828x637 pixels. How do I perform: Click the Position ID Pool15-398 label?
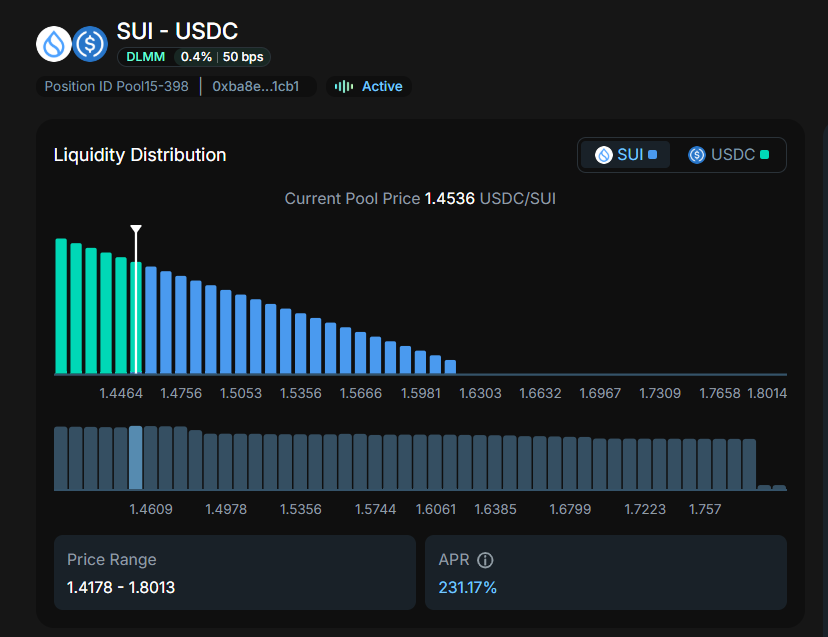pyautogui.click(x=116, y=86)
